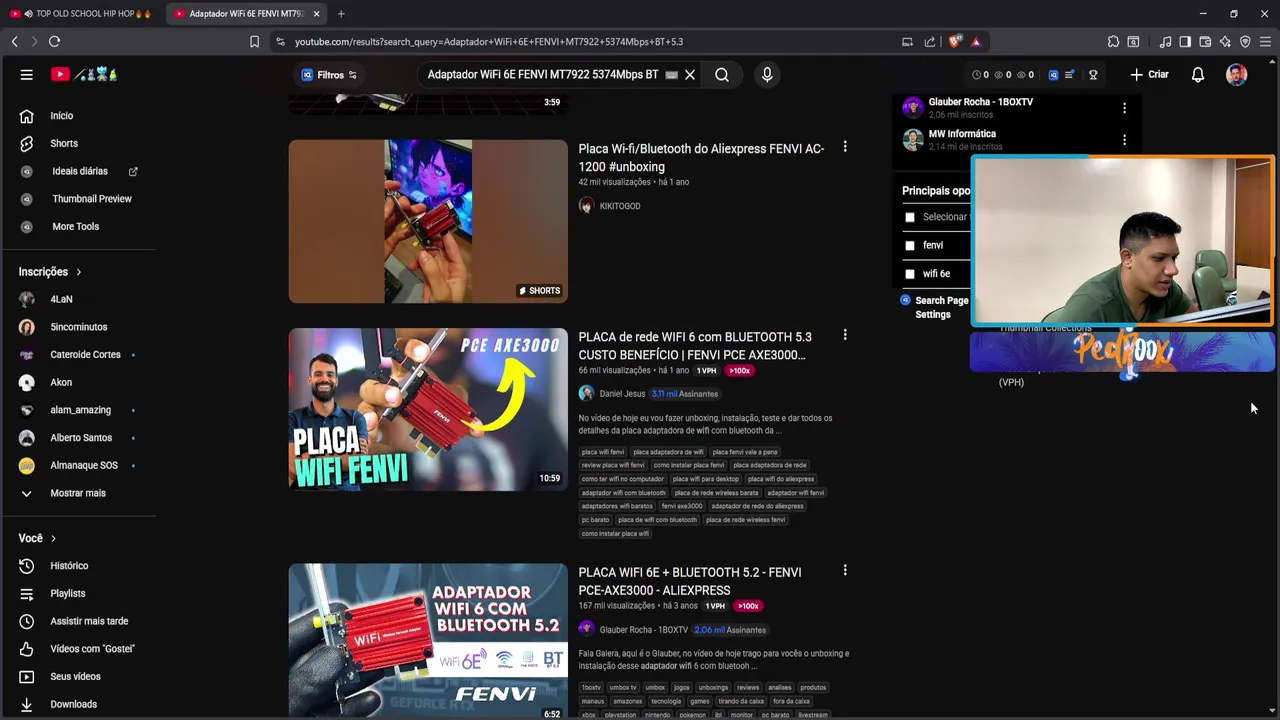Share this page icon in address bar

pyautogui.click(x=930, y=42)
